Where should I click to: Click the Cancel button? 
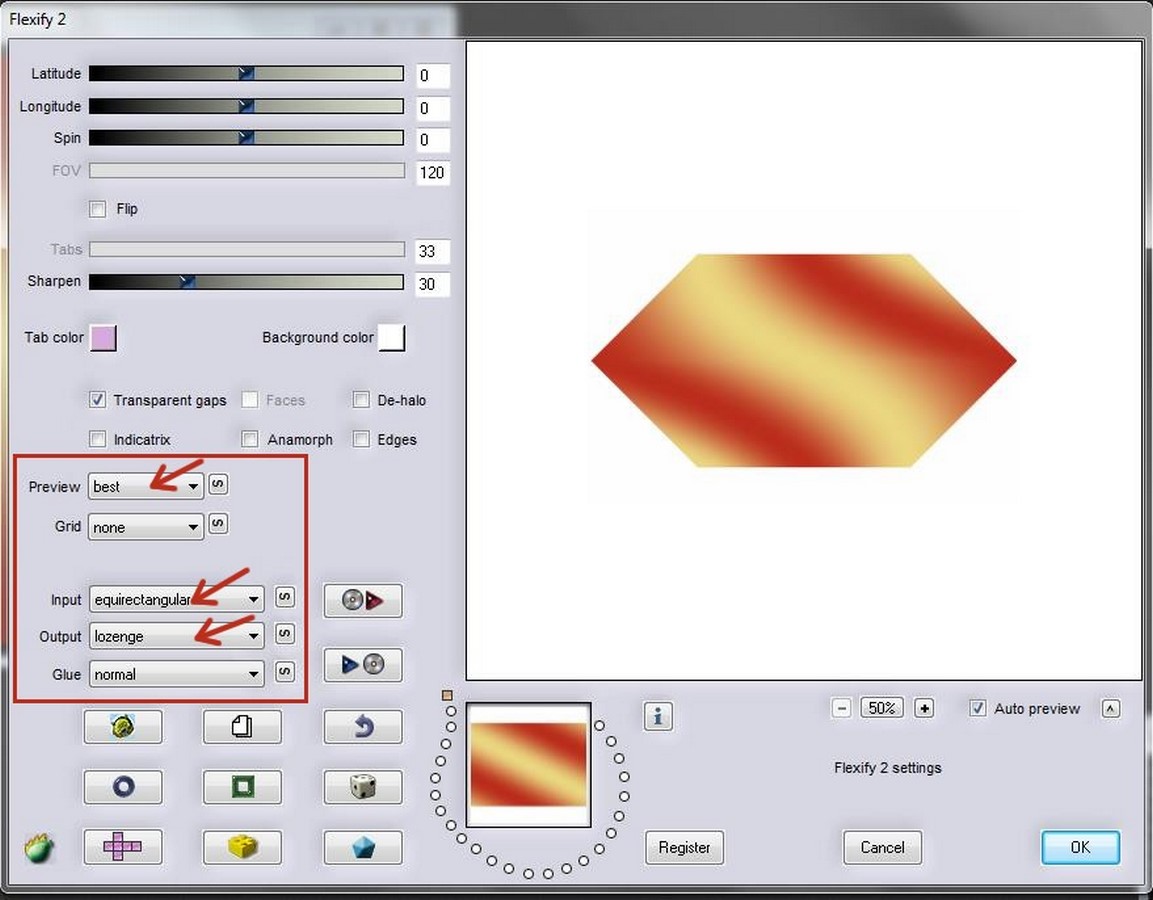882,848
